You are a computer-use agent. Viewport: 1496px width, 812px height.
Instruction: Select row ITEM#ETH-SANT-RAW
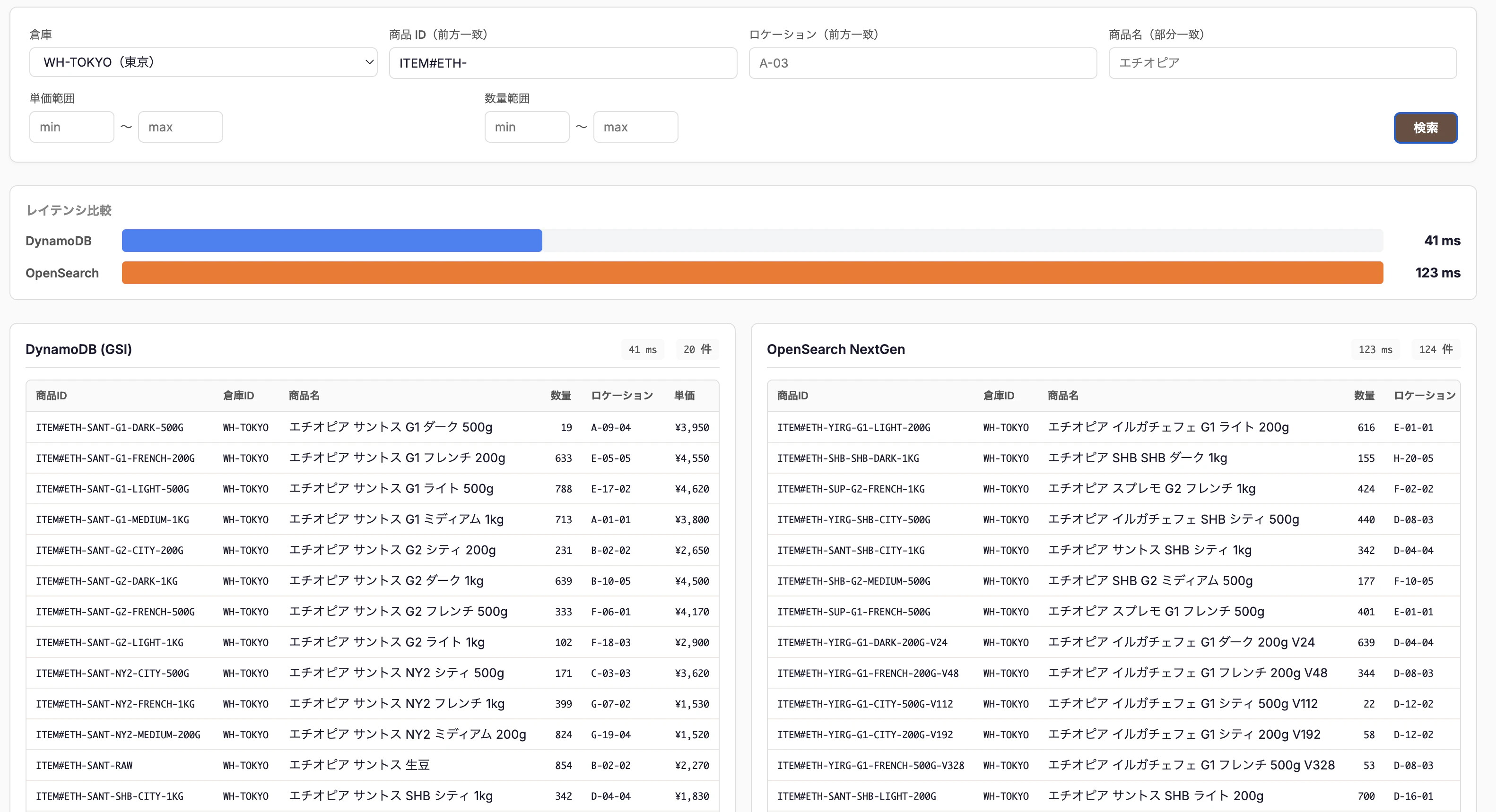pos(372,766)
